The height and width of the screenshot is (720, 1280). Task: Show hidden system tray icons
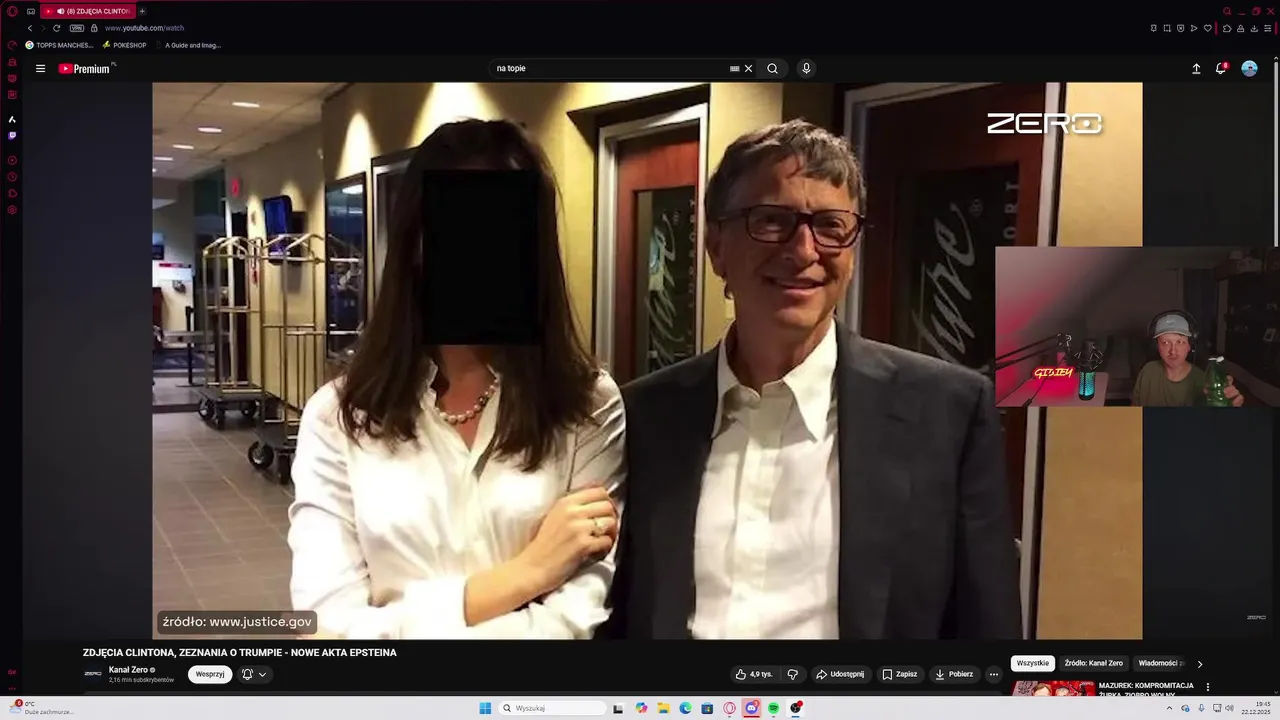(1169, 708)
